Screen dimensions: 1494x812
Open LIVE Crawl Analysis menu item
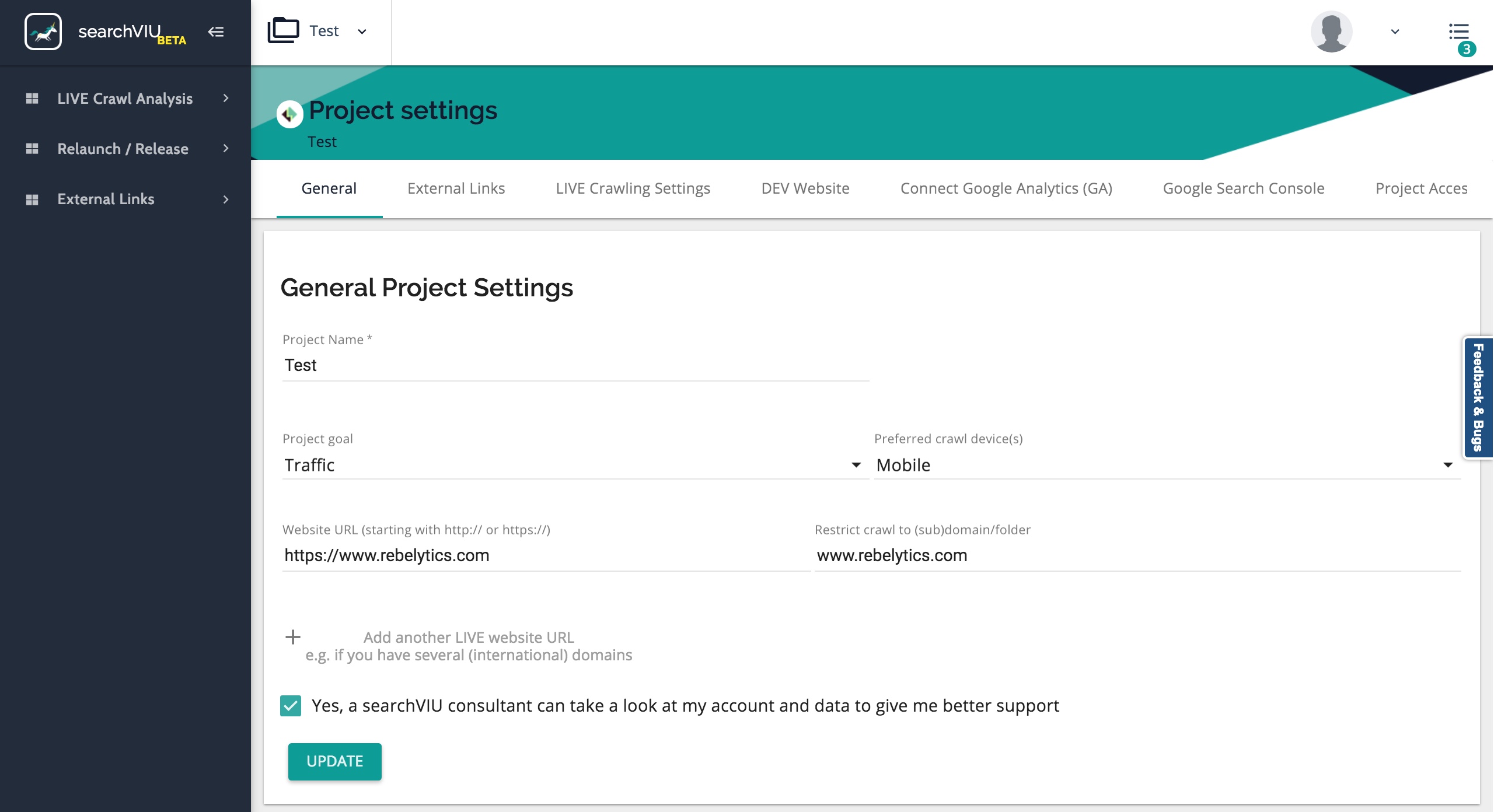(125, 99)
